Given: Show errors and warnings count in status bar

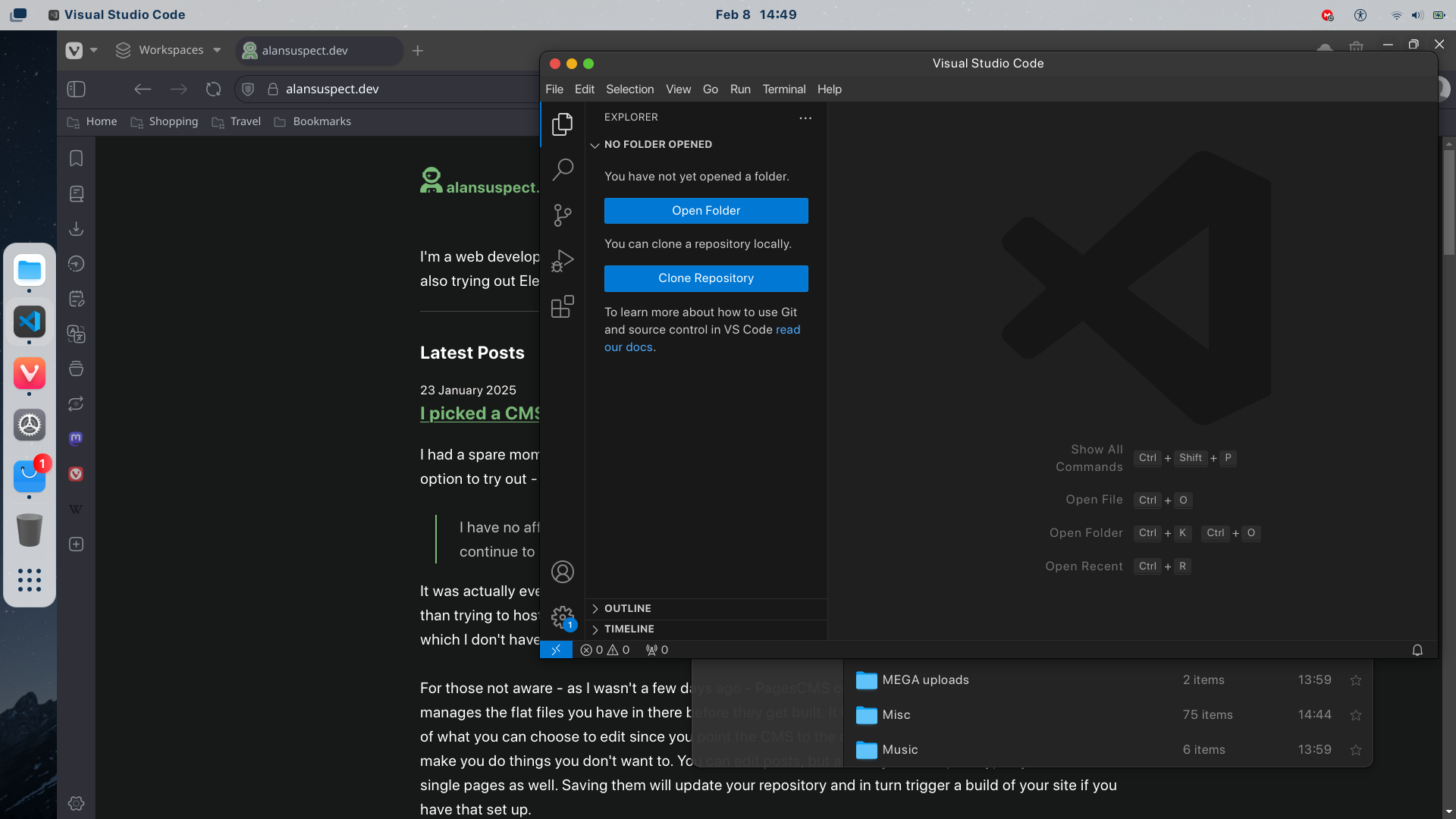Looking at the screenshot, I should (604, 650).
